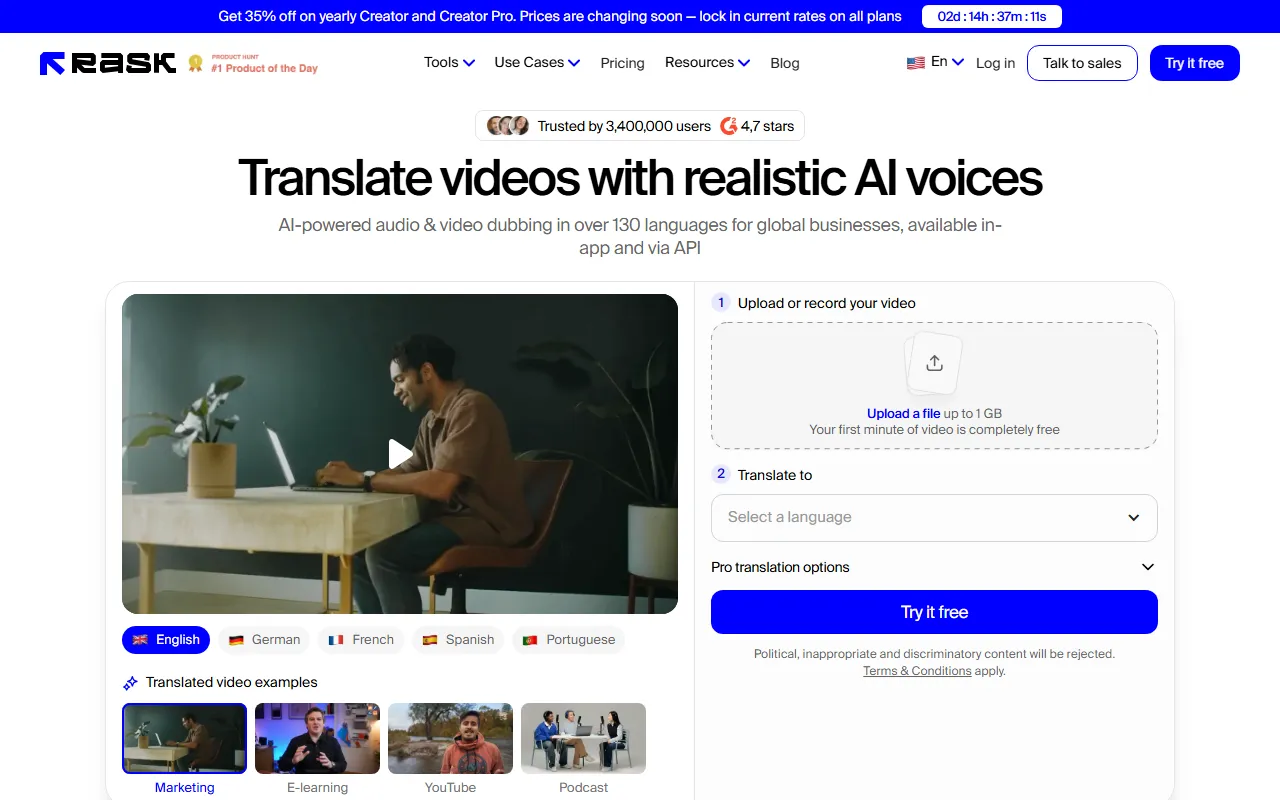Select the E-learning example thumbnail
1280x800 pixels.
click(317, 739)
